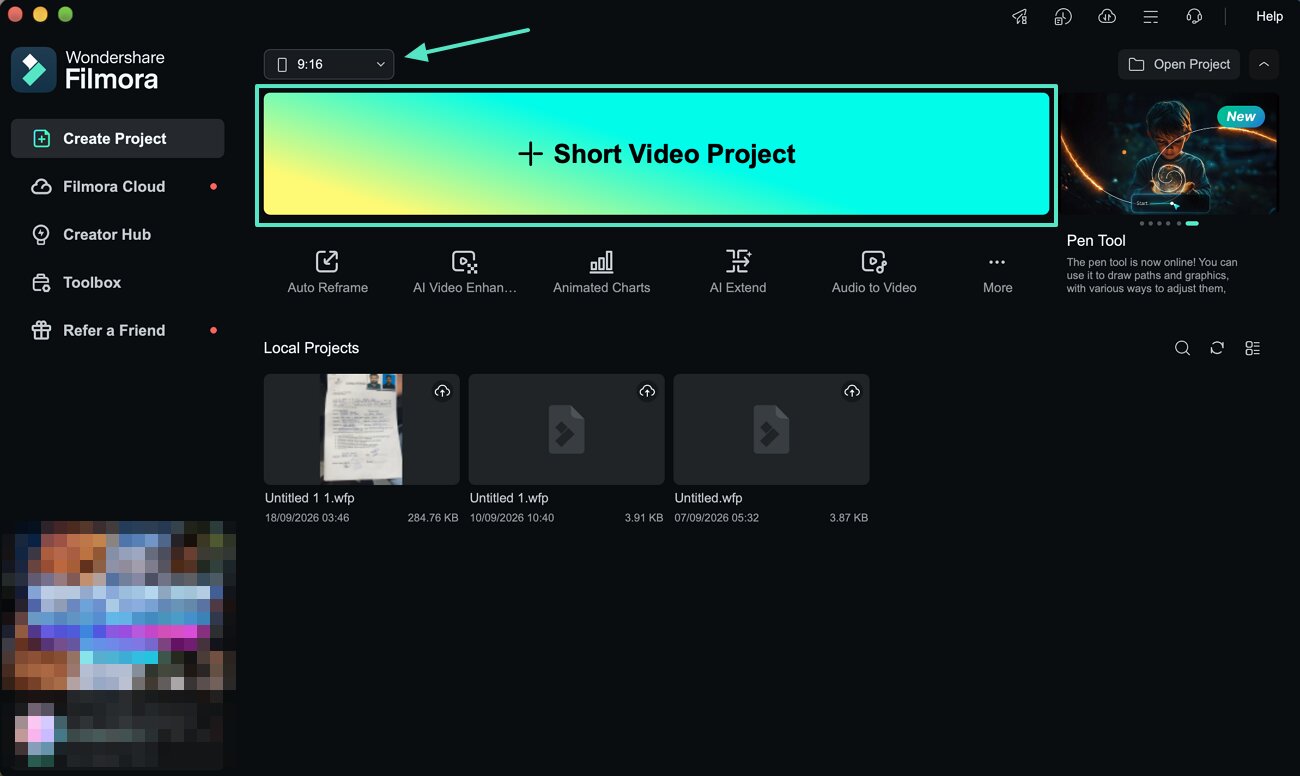Click the Open Project button
Image resolution: width=1300 pixels, height=776 pixels.
pos(1179,64)
